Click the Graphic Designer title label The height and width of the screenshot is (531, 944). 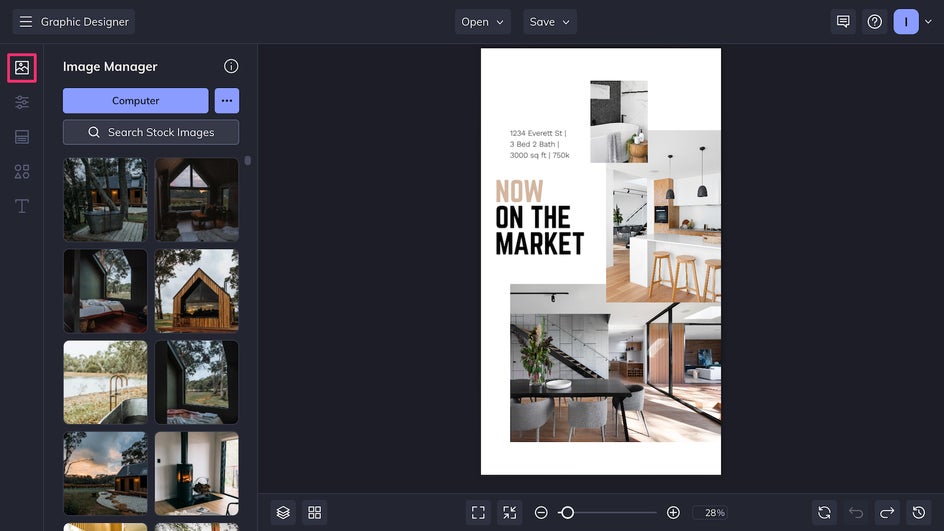pos(85,22)
